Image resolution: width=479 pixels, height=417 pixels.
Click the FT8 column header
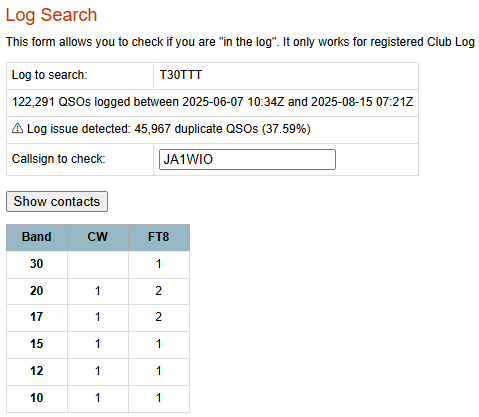[159, 237]
